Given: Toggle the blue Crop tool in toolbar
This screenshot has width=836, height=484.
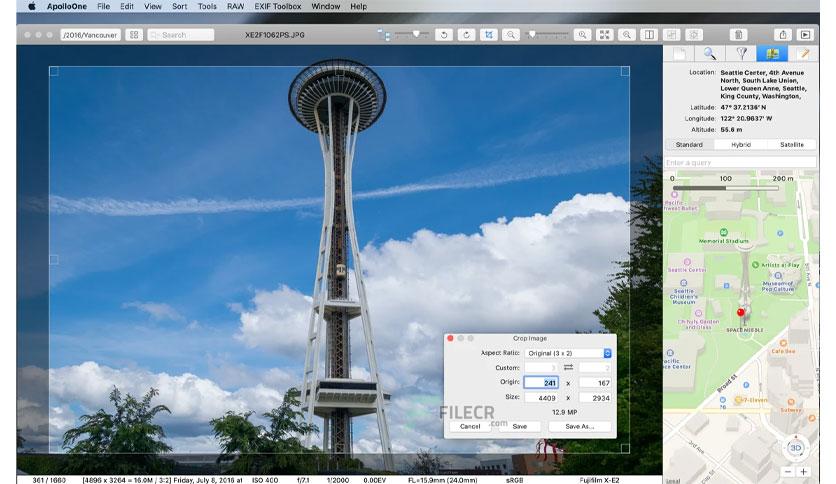Looking at the screenshot, I should pyautogui.click(x=488, y=35).
